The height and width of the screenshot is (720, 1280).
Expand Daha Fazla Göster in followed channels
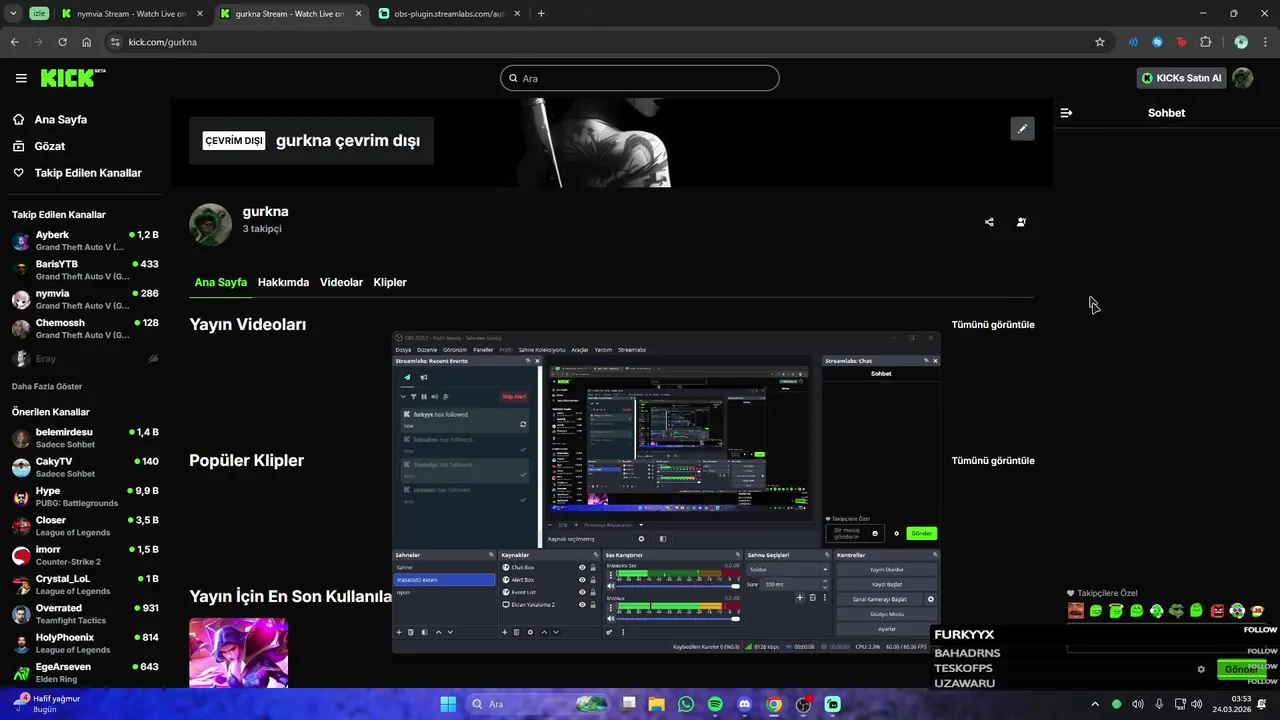[47, 386]
